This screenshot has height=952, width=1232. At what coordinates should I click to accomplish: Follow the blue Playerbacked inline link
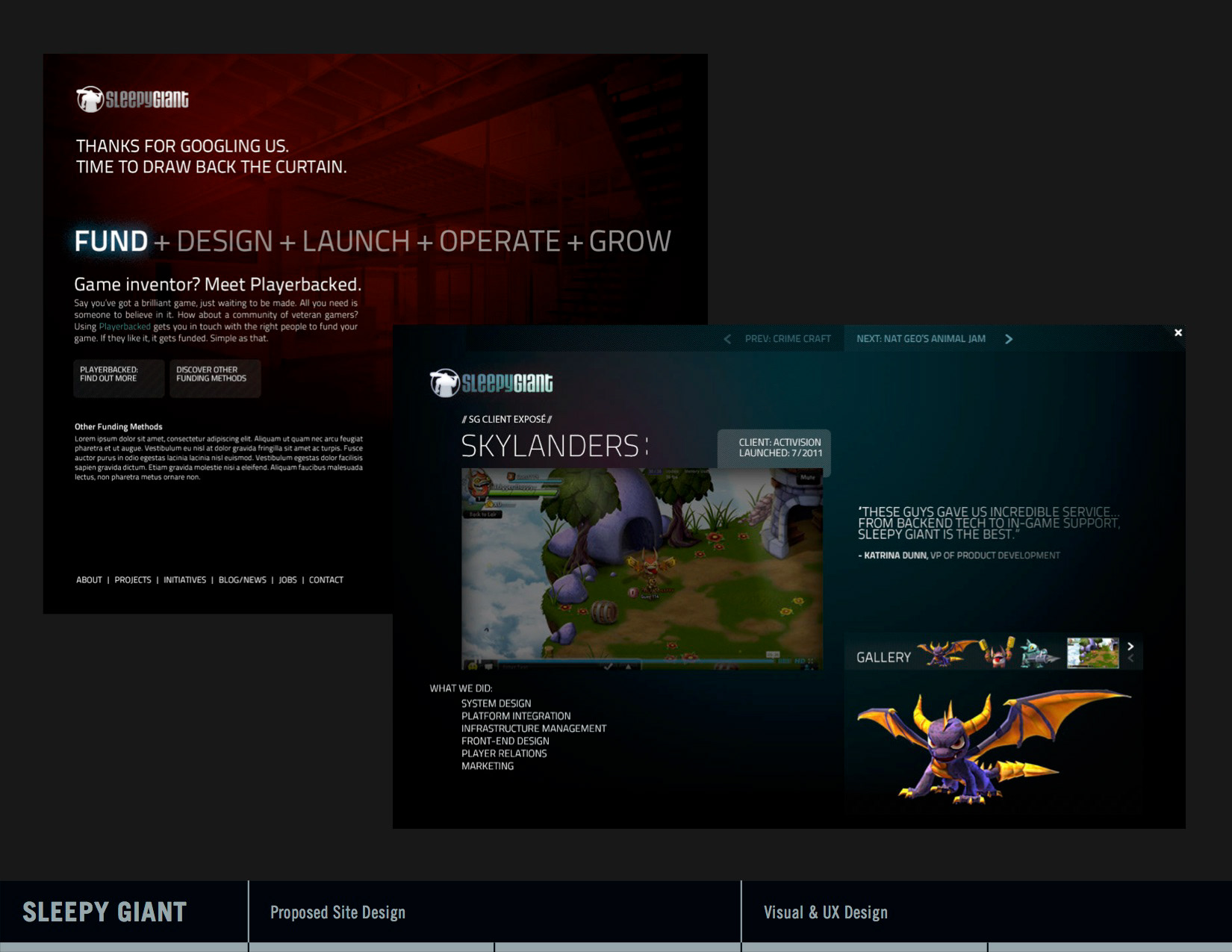[125, 326]
